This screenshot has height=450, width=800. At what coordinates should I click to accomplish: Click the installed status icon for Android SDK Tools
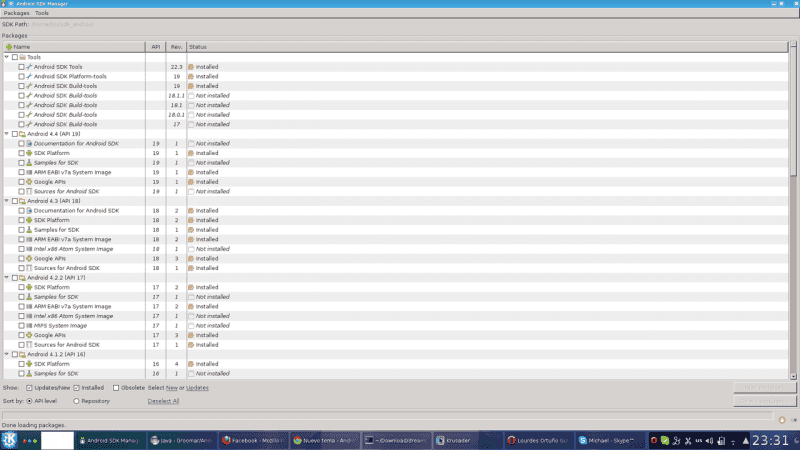coord(191,67)
